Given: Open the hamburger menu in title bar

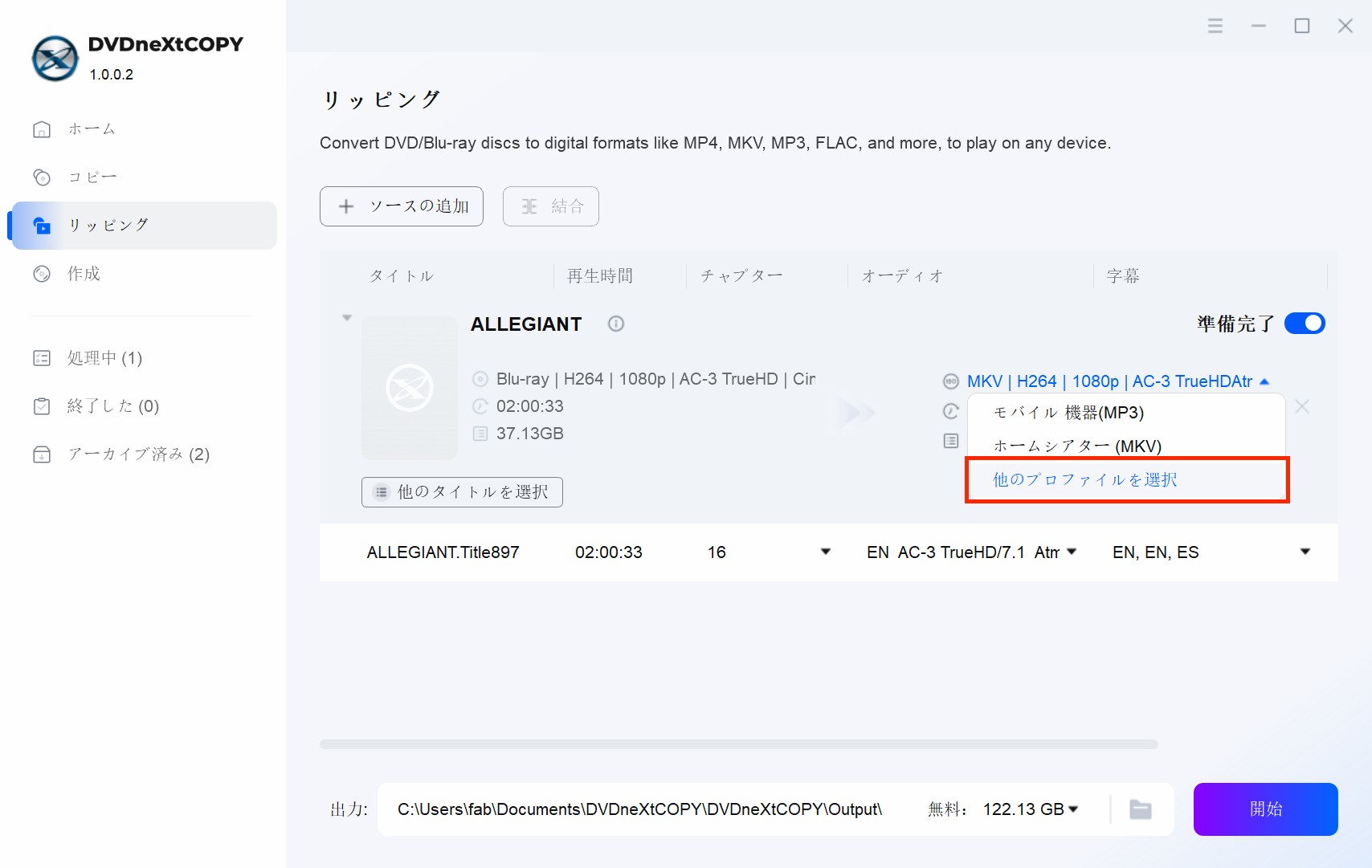Looking at the screenshot, I should click(x=1215, y=26).
